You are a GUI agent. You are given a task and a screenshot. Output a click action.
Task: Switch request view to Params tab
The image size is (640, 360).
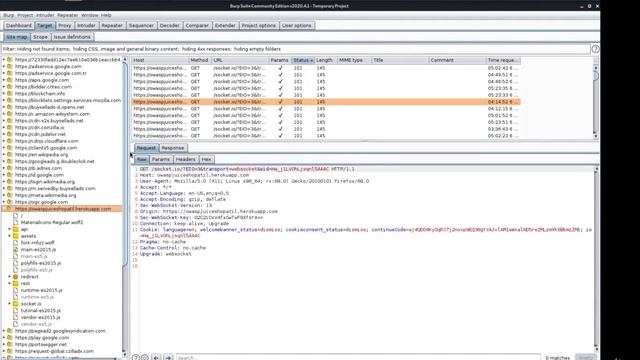(x=161, y=159)
